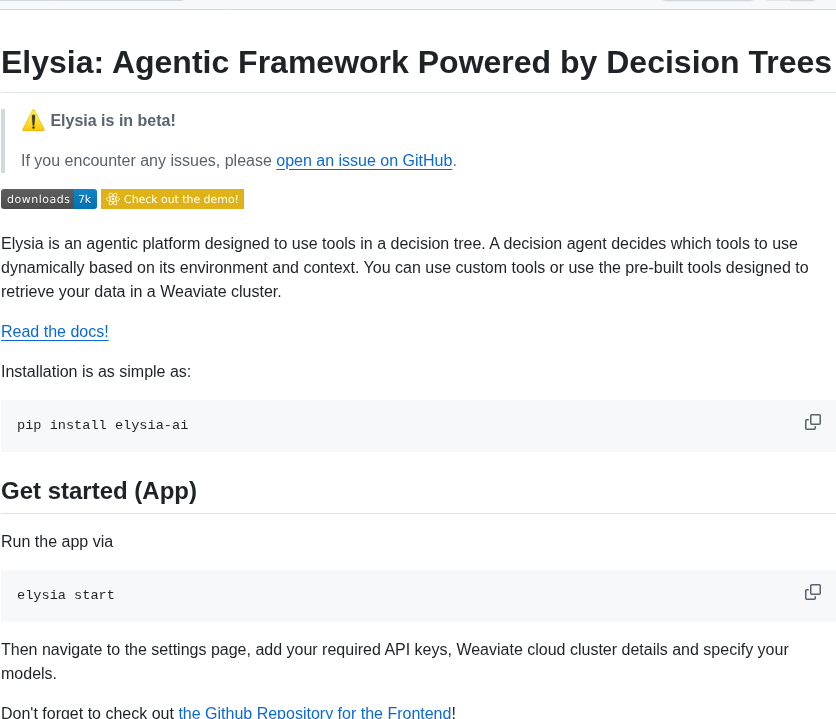Click the Elysia Agentic Framework title heading

416,62
